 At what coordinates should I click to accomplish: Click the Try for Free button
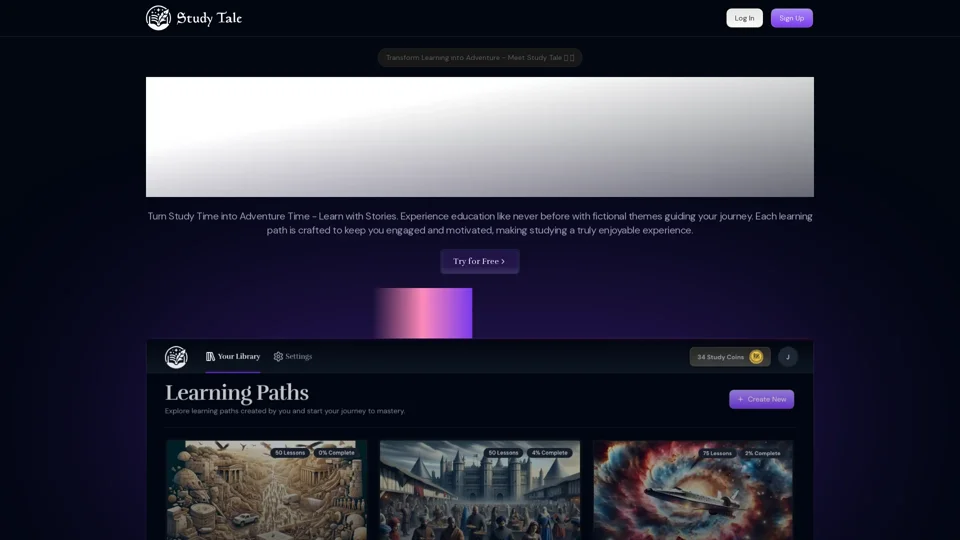479,261
